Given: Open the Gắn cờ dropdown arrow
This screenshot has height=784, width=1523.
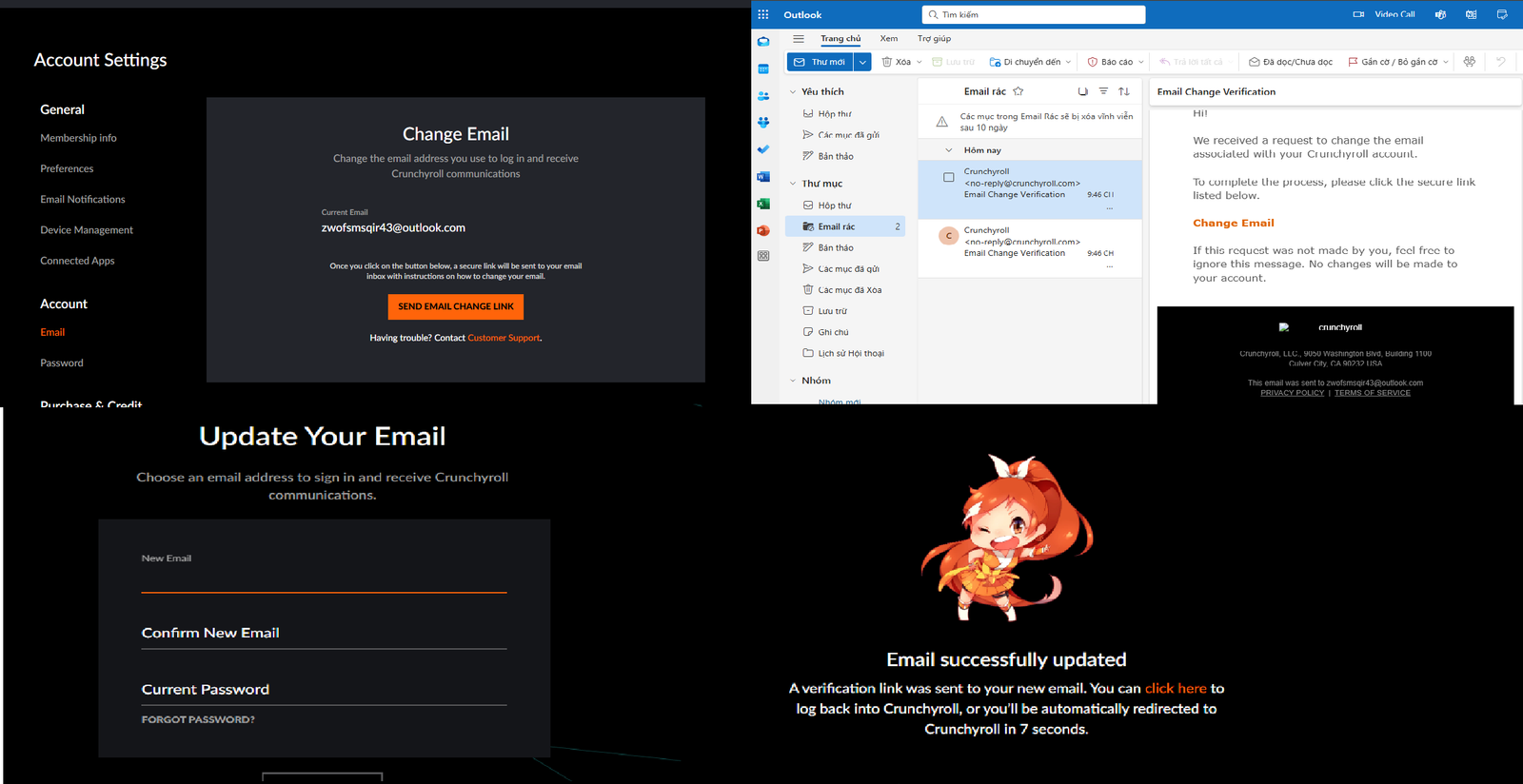Looking at the screenshot, I should click(x=1446, y=62).
